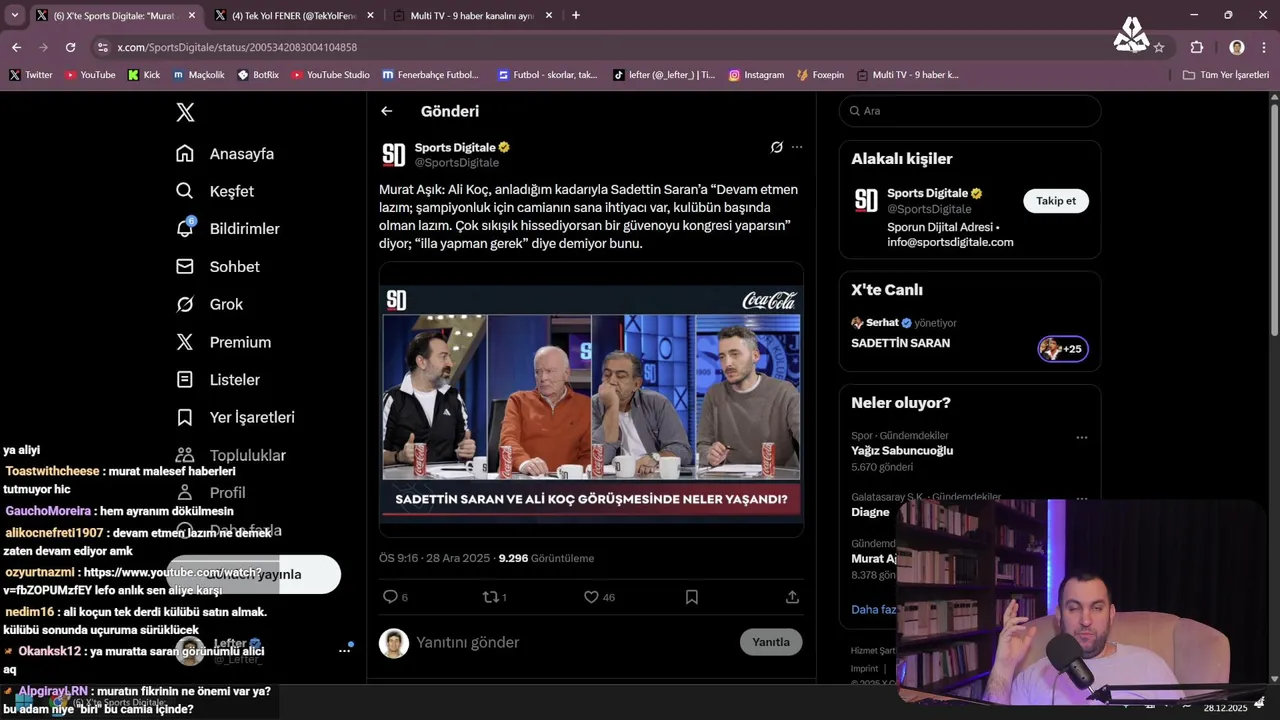Open the Diagne trending topic
The width and height of the screenshot is (1280, 720).
(x=870, y=512)
